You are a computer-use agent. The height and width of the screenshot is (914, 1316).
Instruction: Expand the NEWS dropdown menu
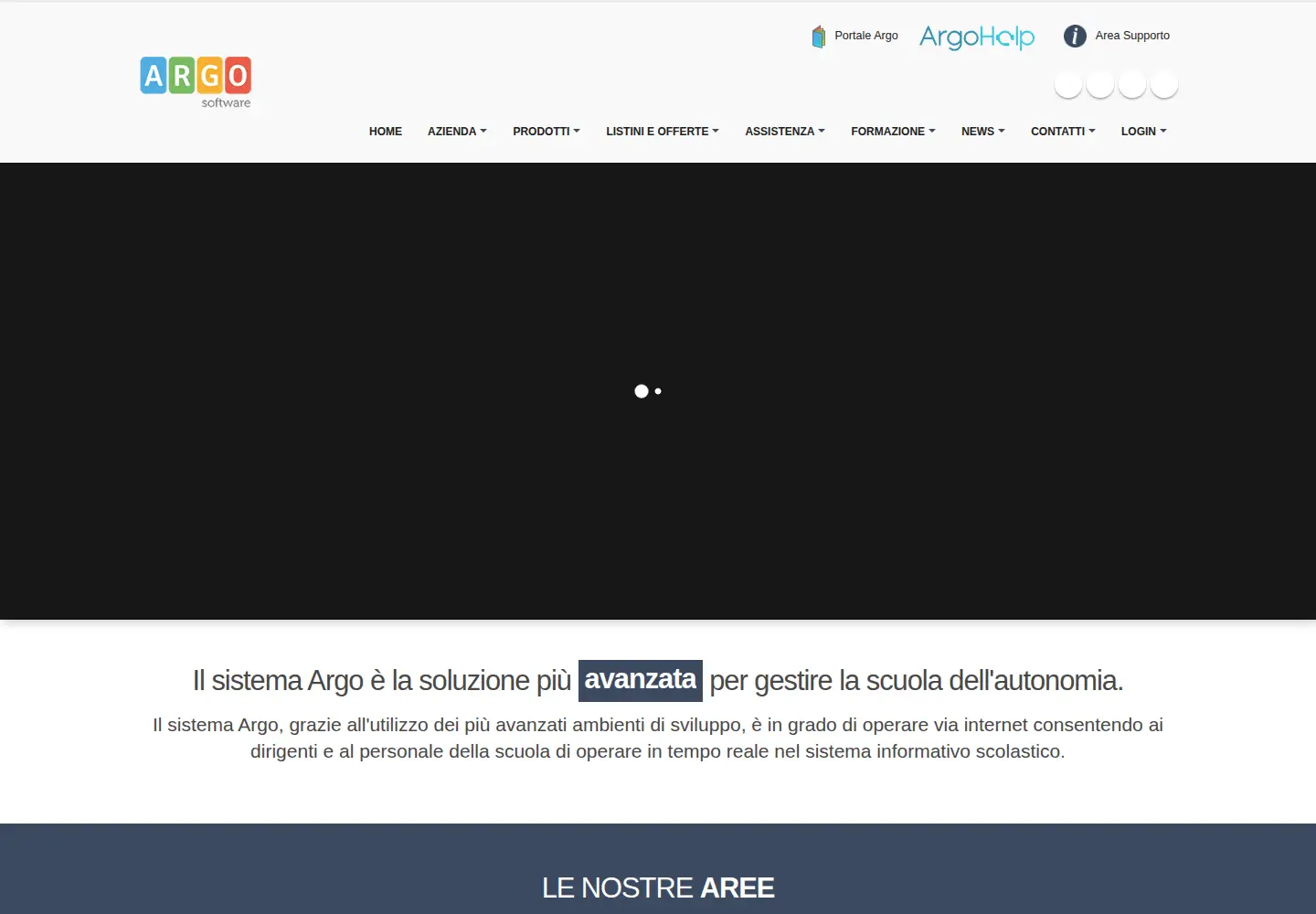click(983, 132)
